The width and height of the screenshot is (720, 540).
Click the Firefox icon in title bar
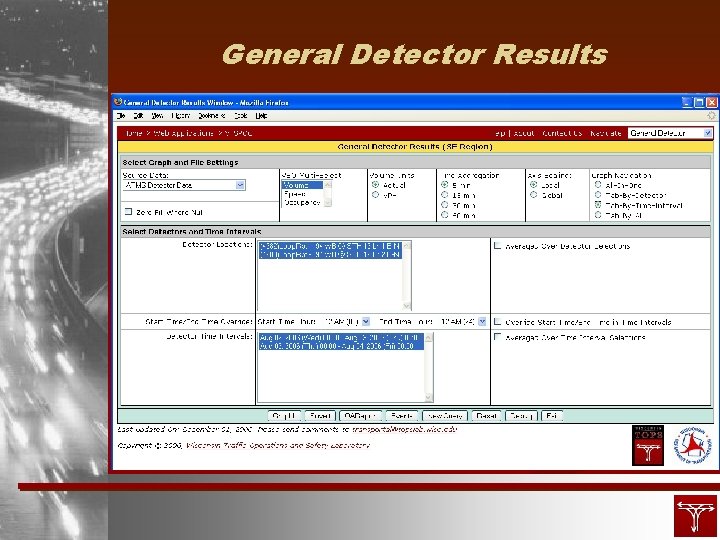click(x=118, y=102)
